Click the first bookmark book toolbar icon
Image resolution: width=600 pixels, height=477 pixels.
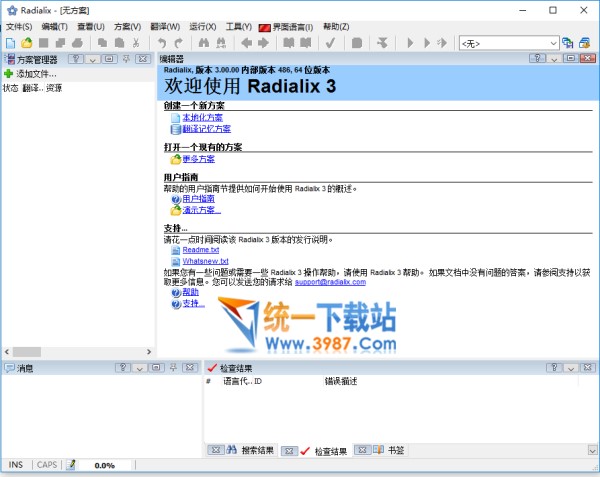pos(289,43)
